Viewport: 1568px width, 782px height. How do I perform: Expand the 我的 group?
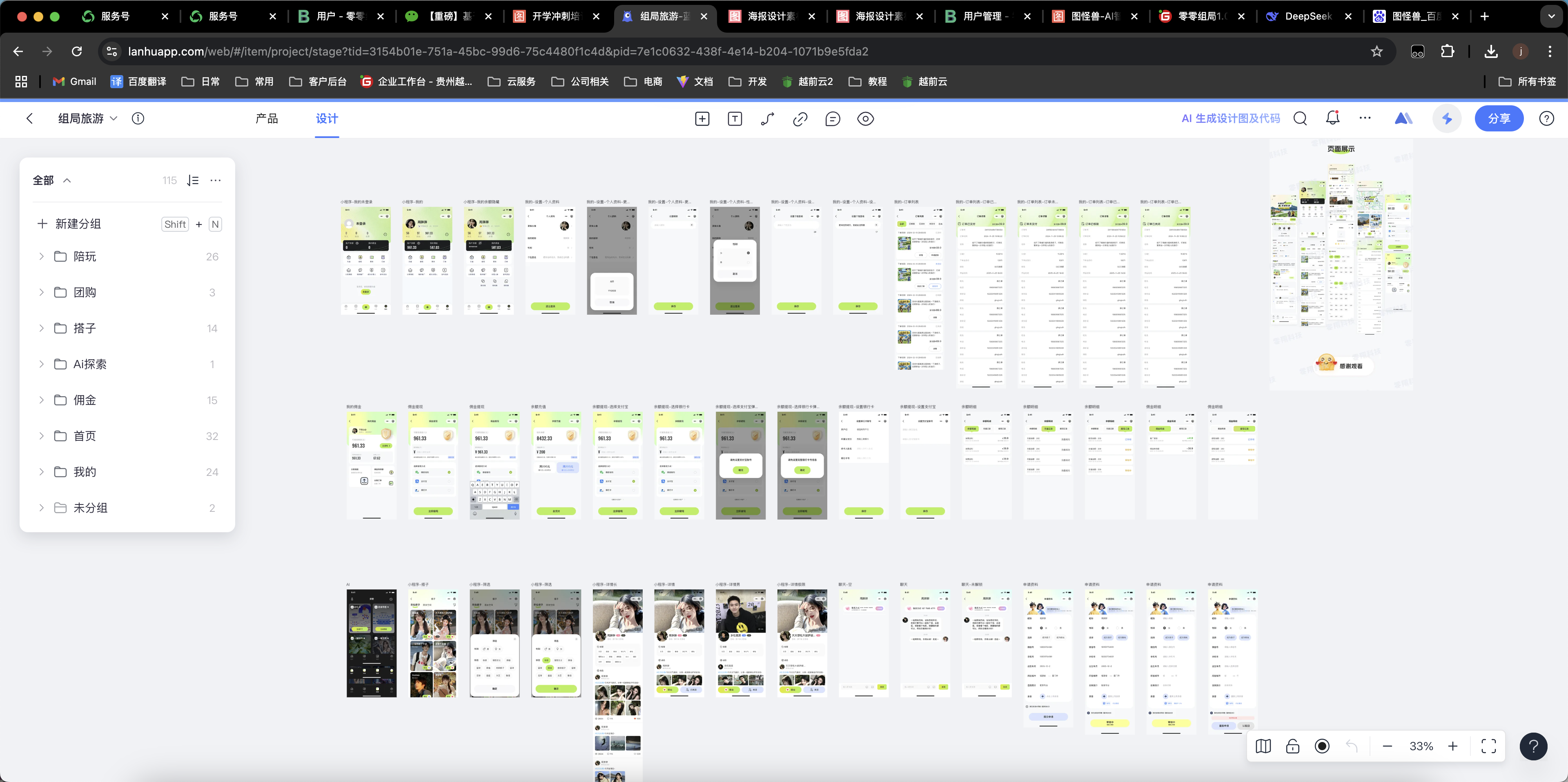(x=41, y=472)
